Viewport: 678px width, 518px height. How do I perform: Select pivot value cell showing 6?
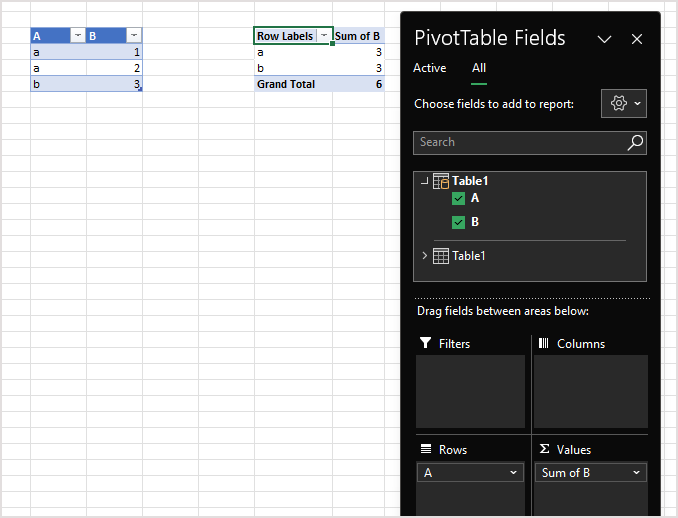(x=358, y=84)
